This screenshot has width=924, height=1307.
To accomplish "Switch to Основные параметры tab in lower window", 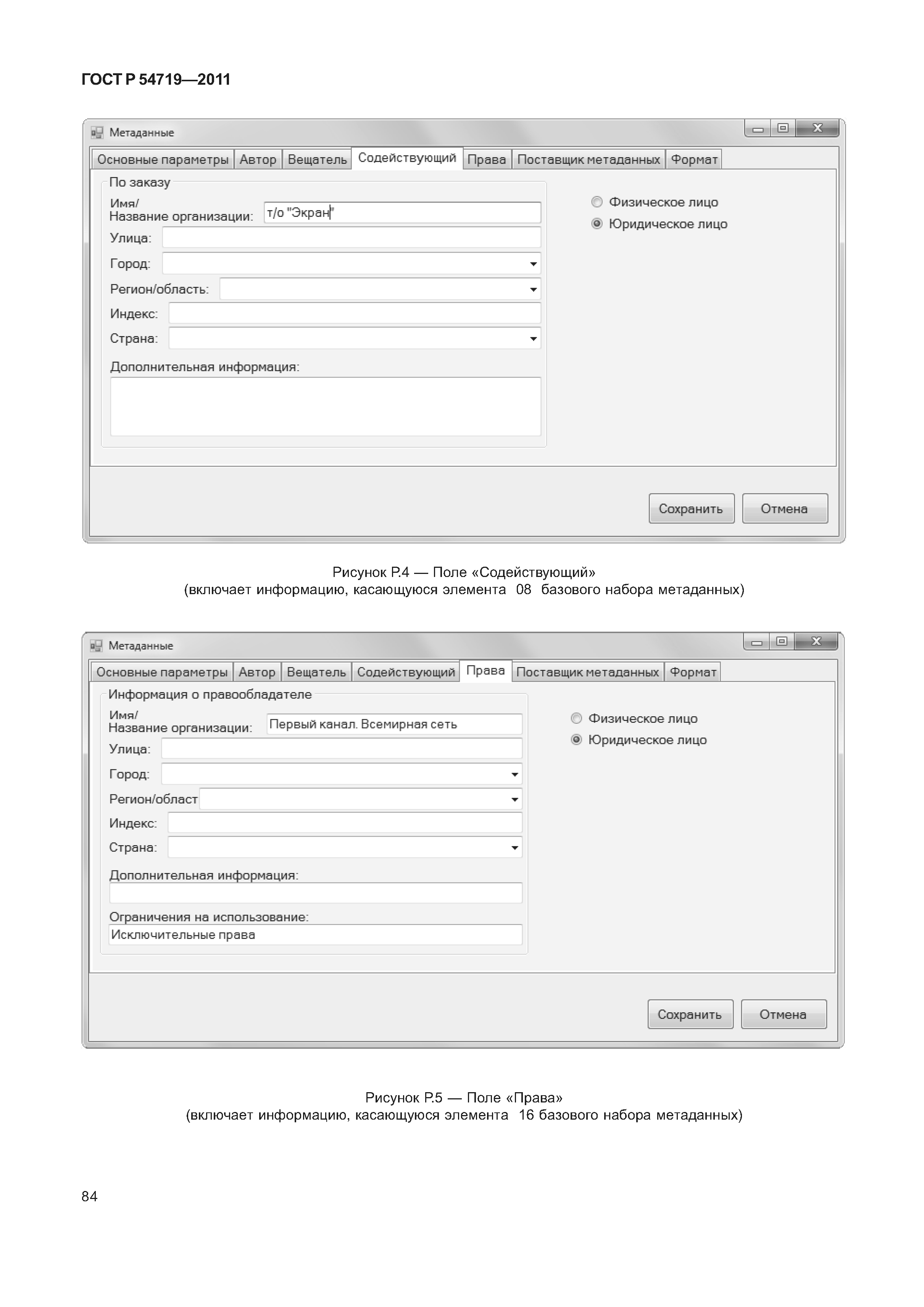I will tap(162, 672).
